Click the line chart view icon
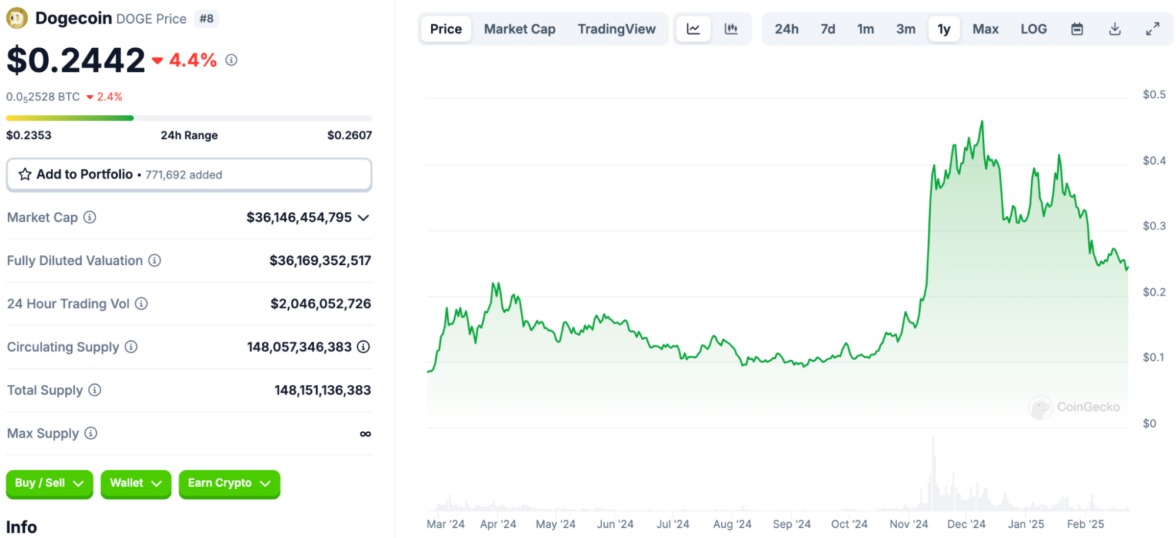1176x538 pixels. tap(693, 29)
